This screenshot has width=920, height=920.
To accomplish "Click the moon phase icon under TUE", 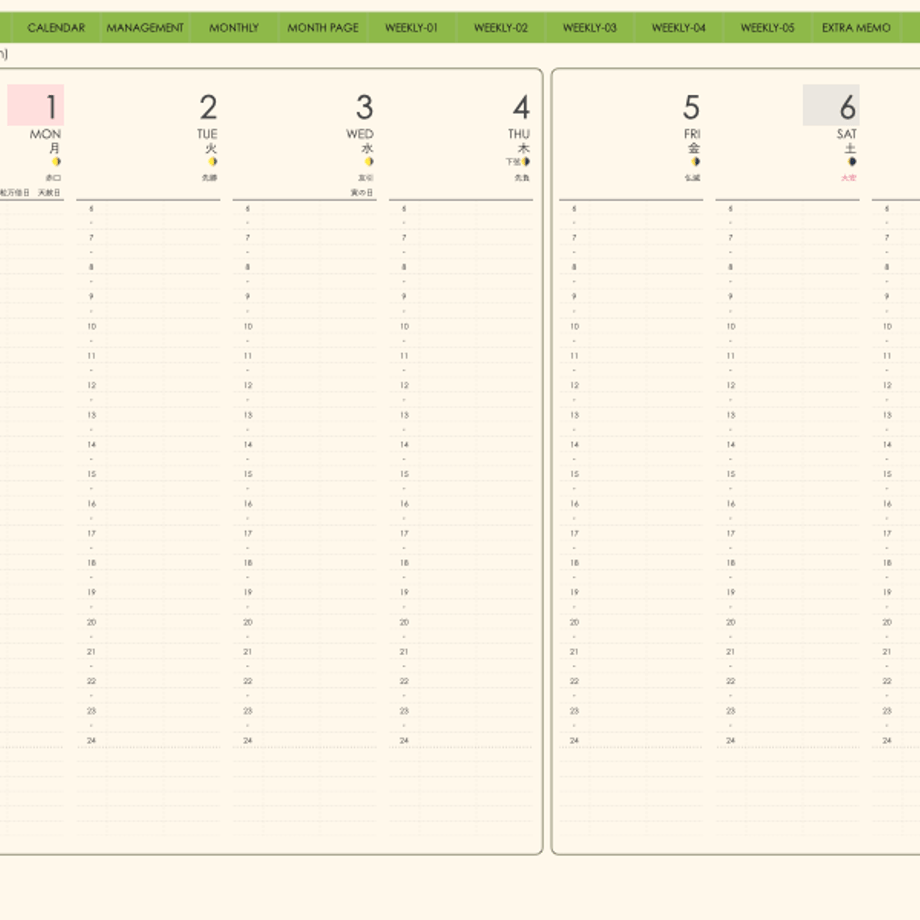I will pos(213,161).
